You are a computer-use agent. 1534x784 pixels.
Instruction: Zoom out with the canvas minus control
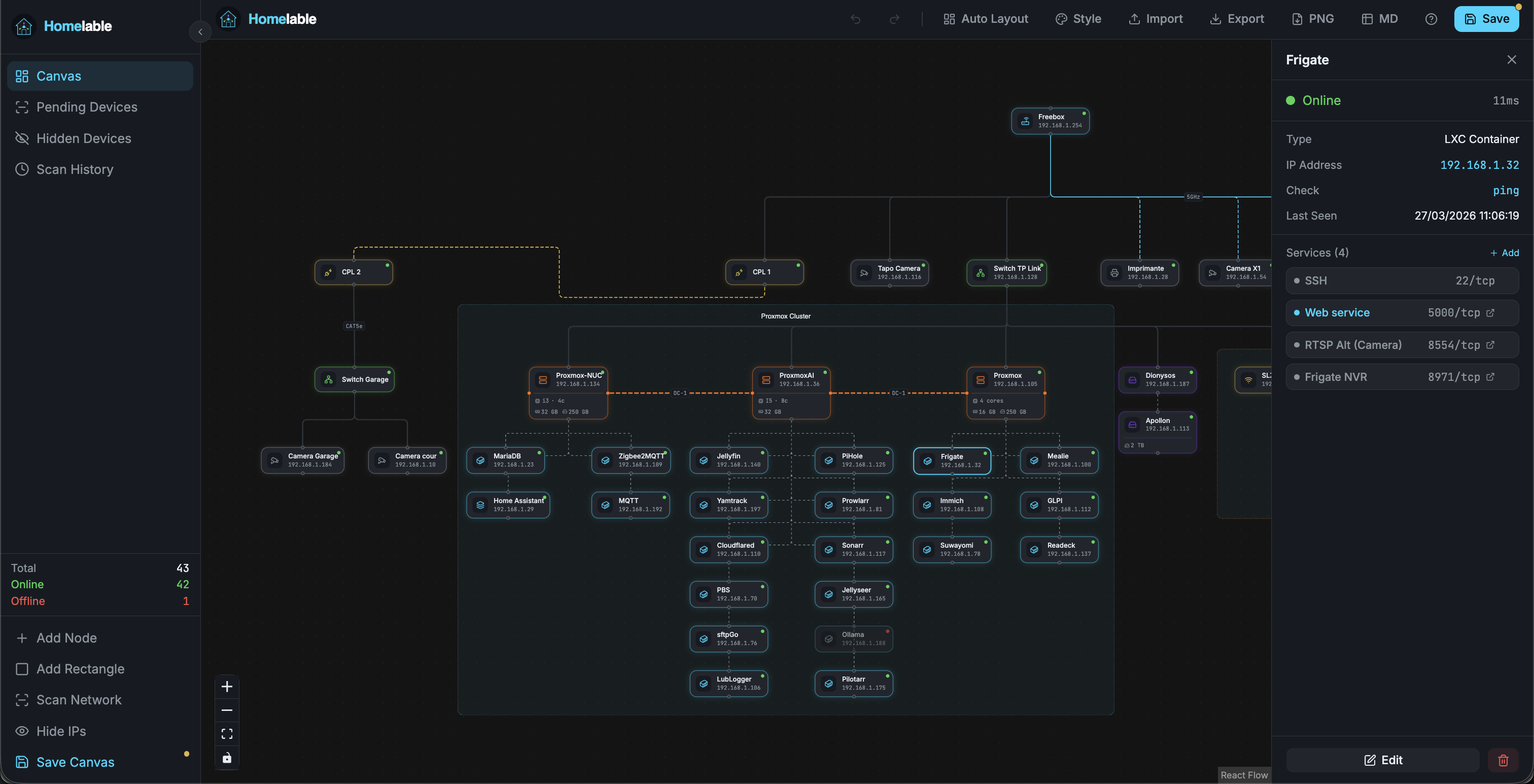coord(227,710)
